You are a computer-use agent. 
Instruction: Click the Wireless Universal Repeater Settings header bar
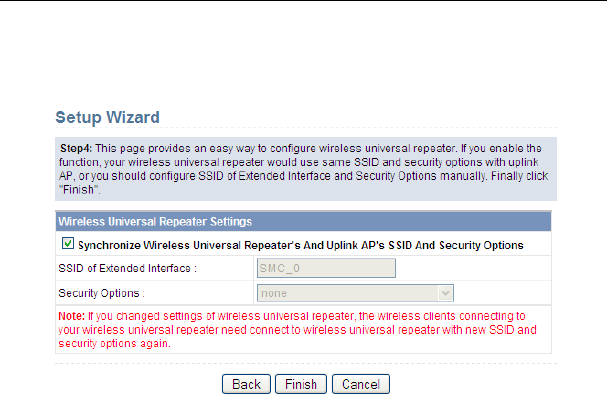302,221
